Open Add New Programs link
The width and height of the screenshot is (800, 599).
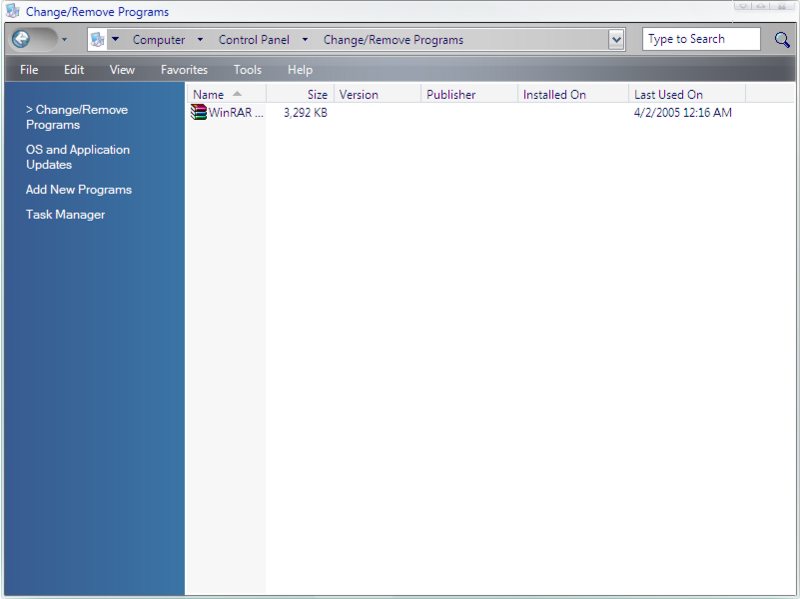click(x=79, y=190)
